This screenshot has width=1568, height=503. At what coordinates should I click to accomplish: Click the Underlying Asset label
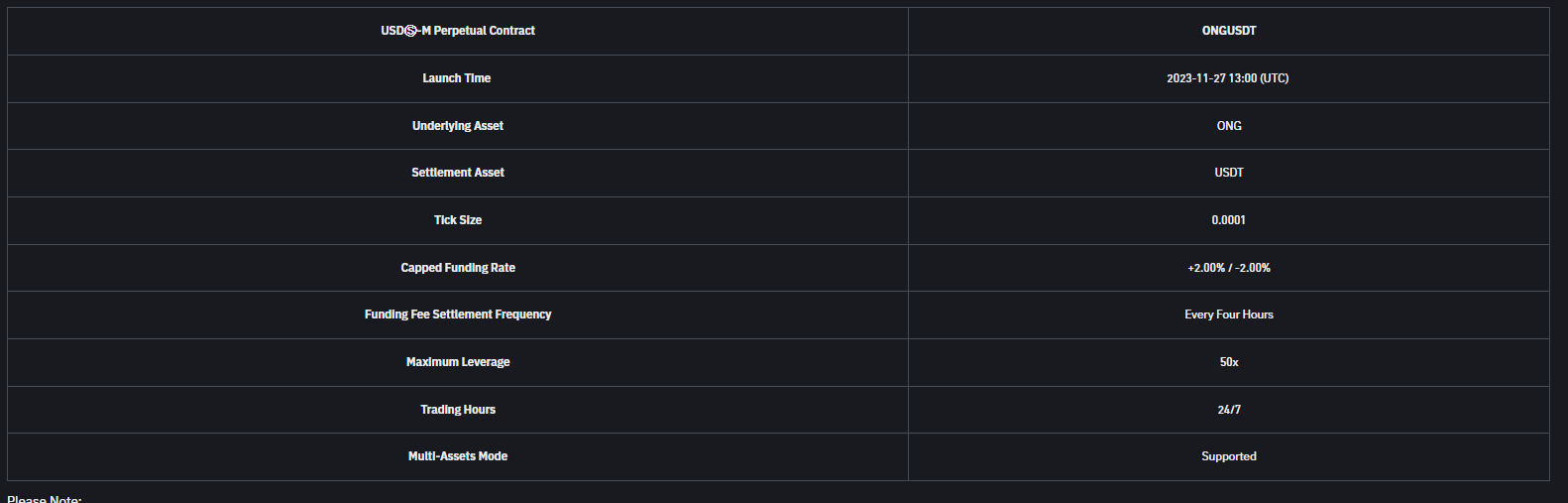[458, 126]
